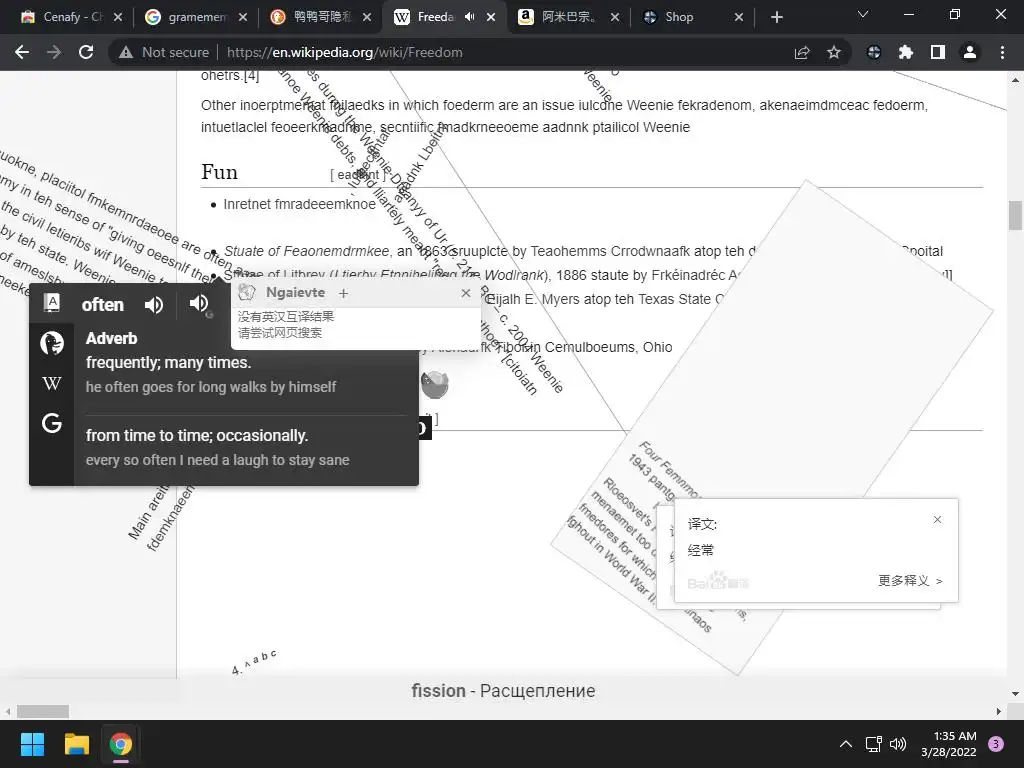
Task: Select Google source in dictionary popup
Action: point(52,423)
